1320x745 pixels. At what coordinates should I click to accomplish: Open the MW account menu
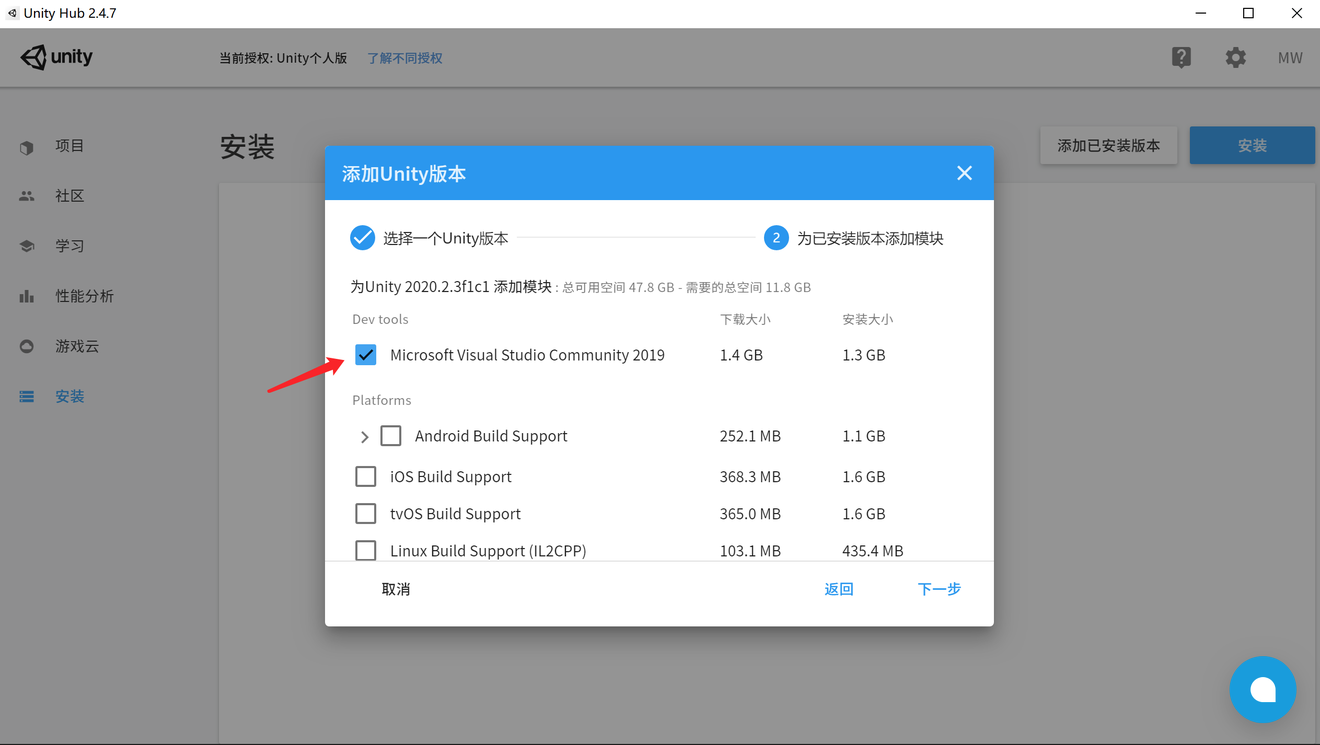pos(1290,58)
